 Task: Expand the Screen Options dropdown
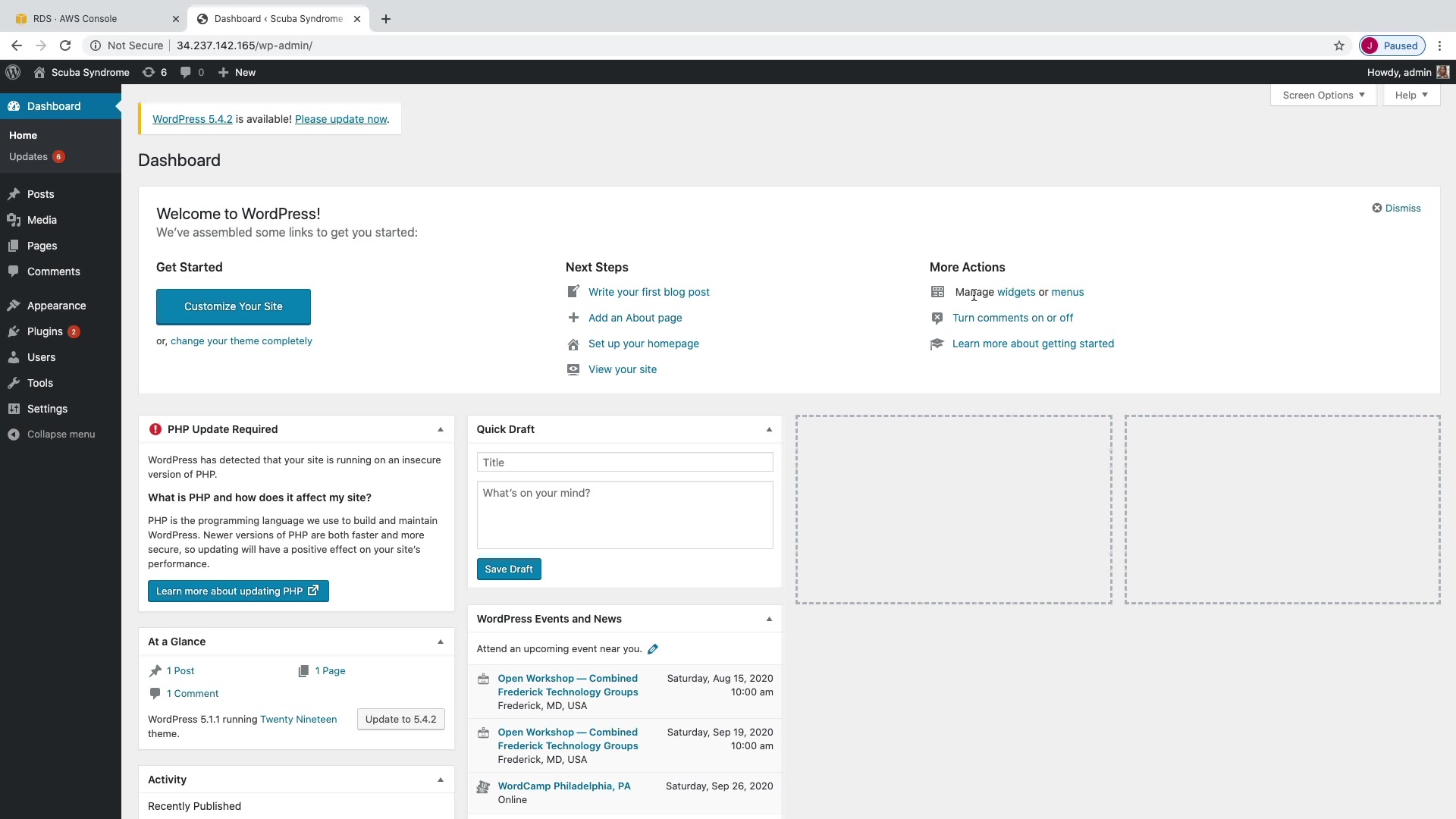[x=1323, y=95]
